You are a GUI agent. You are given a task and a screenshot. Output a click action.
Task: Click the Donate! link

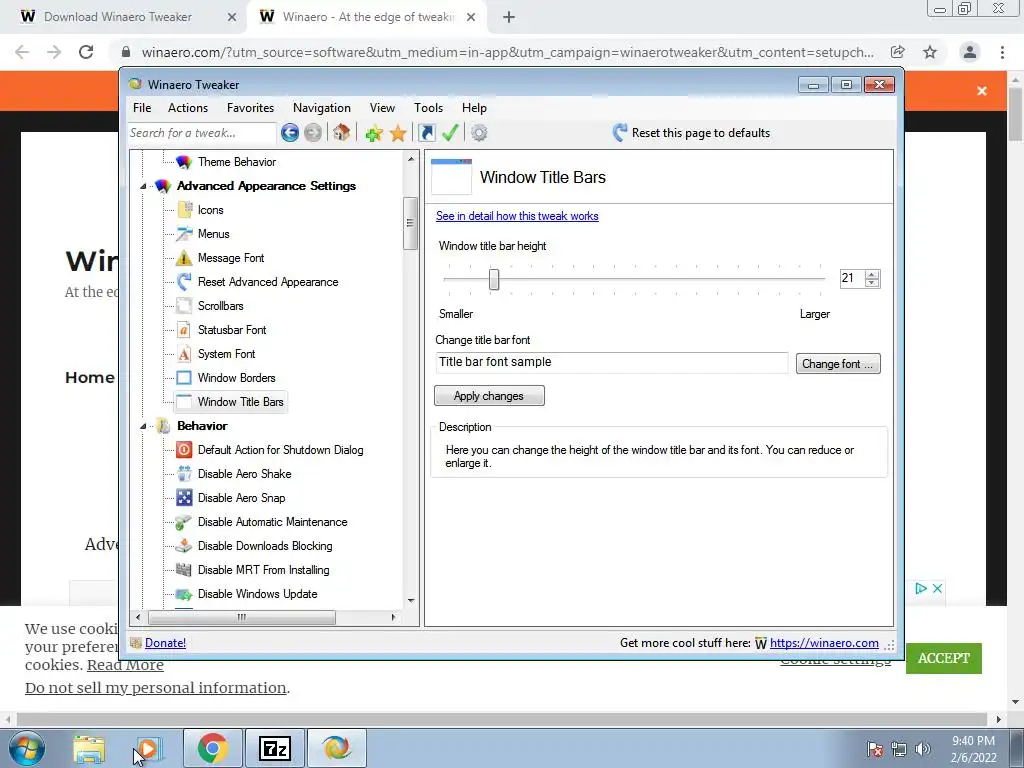(x=165, y=643)
